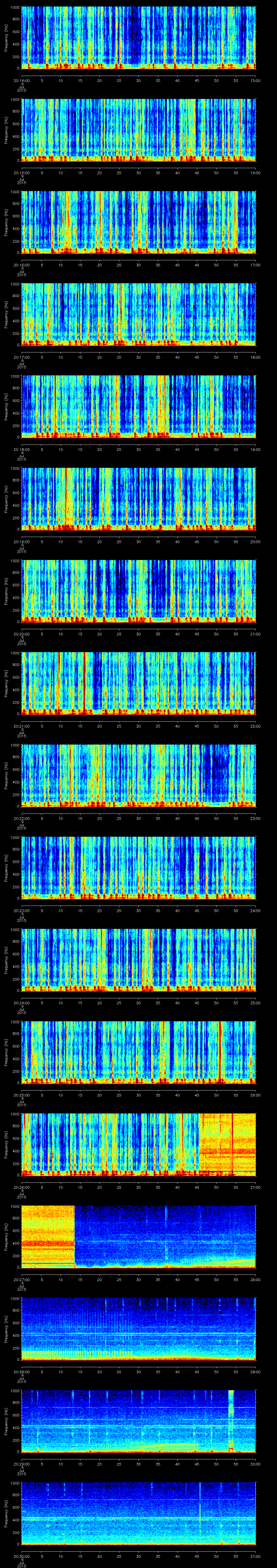
Task: Click the 20:25:00 start time label
Action: tap(22, 1095)
